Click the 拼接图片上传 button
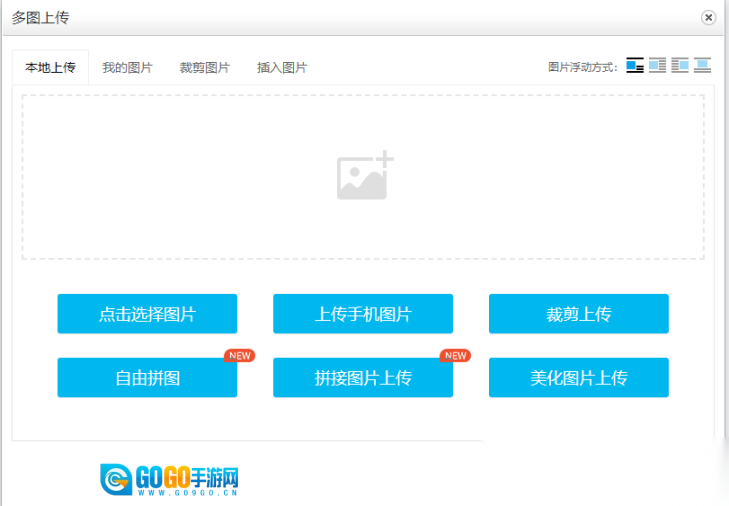Viewport: 729px width, 506px height. coord(363,378)
